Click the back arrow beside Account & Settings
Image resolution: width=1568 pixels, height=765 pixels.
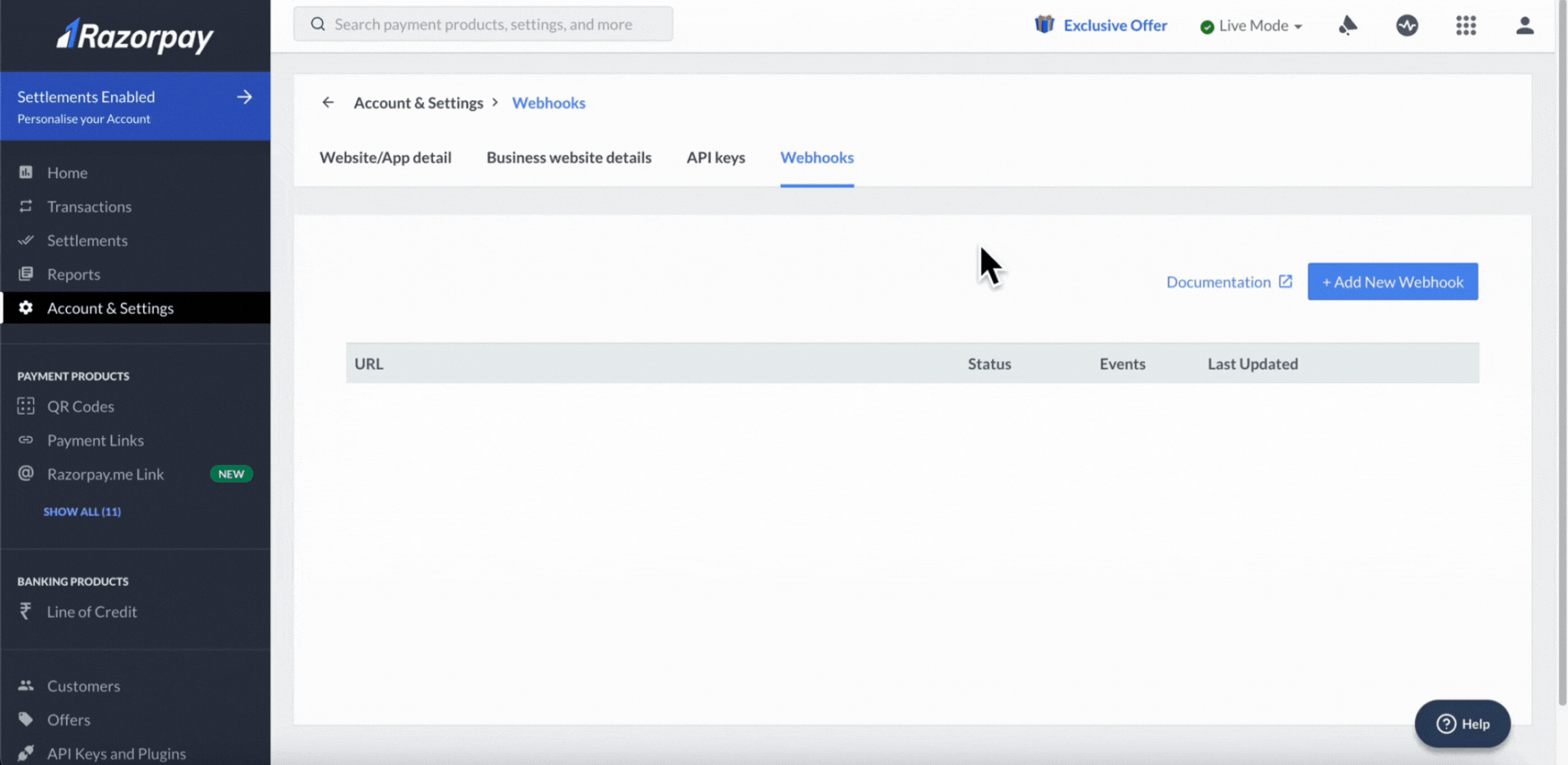point(328,102)
